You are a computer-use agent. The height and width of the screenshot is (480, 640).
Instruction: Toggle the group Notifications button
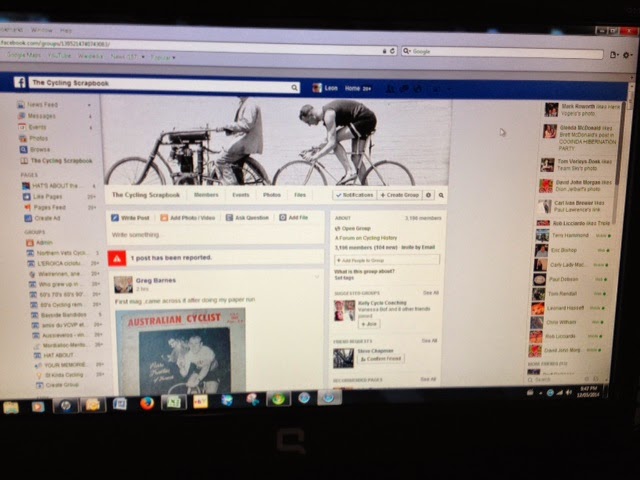(354, 195)
